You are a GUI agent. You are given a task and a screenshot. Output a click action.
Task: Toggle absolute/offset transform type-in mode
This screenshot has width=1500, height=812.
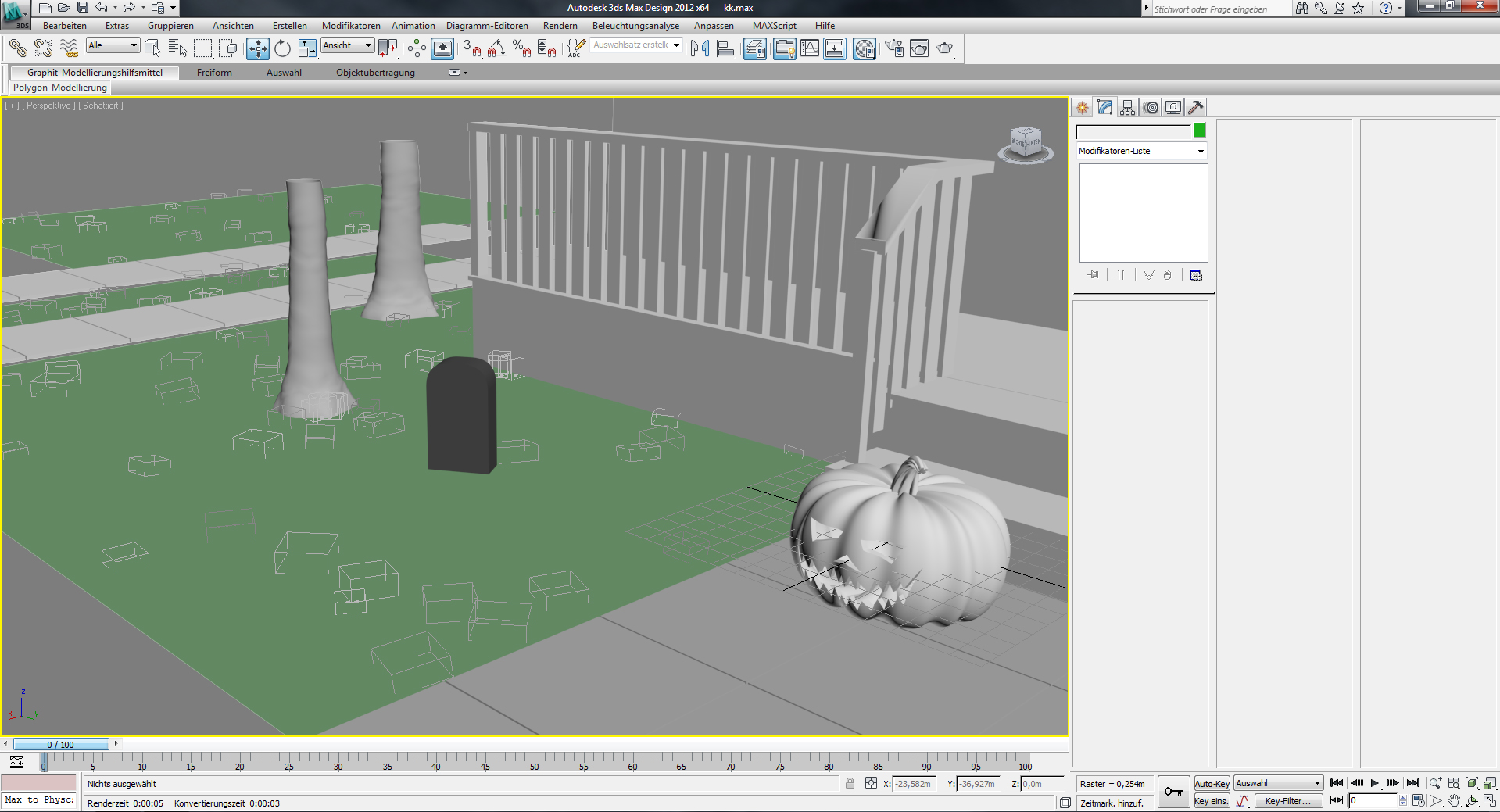pyautogui.click(x=871, y=783)
